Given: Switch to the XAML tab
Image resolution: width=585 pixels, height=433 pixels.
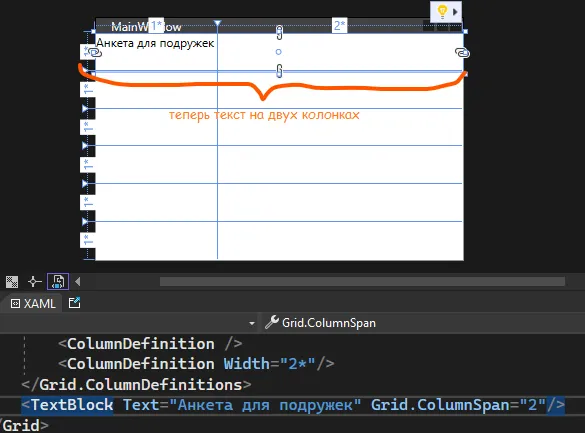Looking at the screenshot, I should point(33,304).
